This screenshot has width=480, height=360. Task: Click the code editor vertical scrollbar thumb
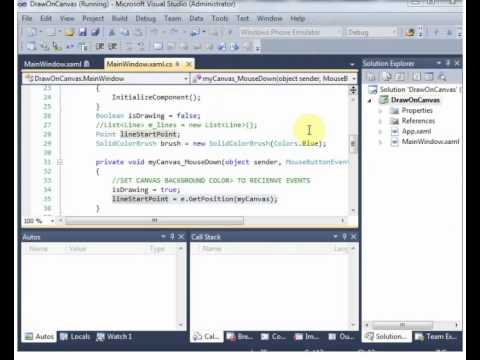click(x=353, y=144)
